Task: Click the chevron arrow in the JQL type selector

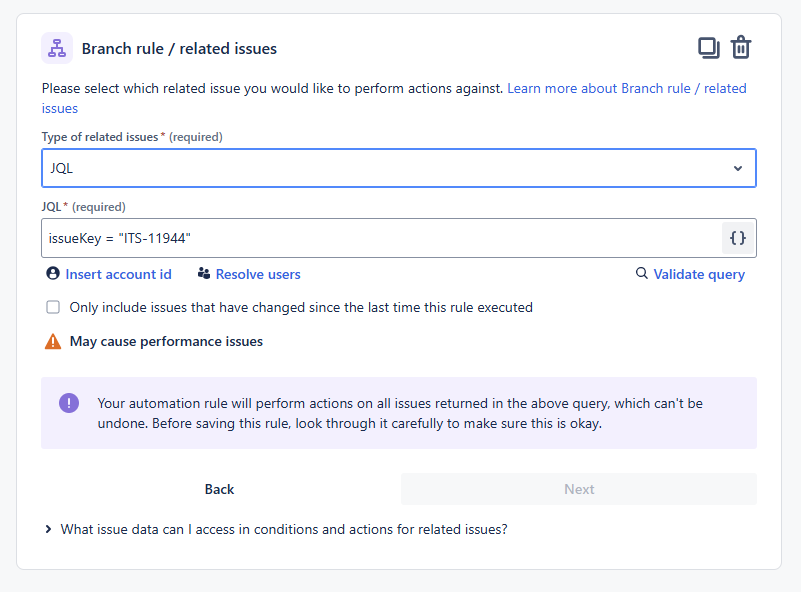Action: pyautogui.click(x=738, y=168)
